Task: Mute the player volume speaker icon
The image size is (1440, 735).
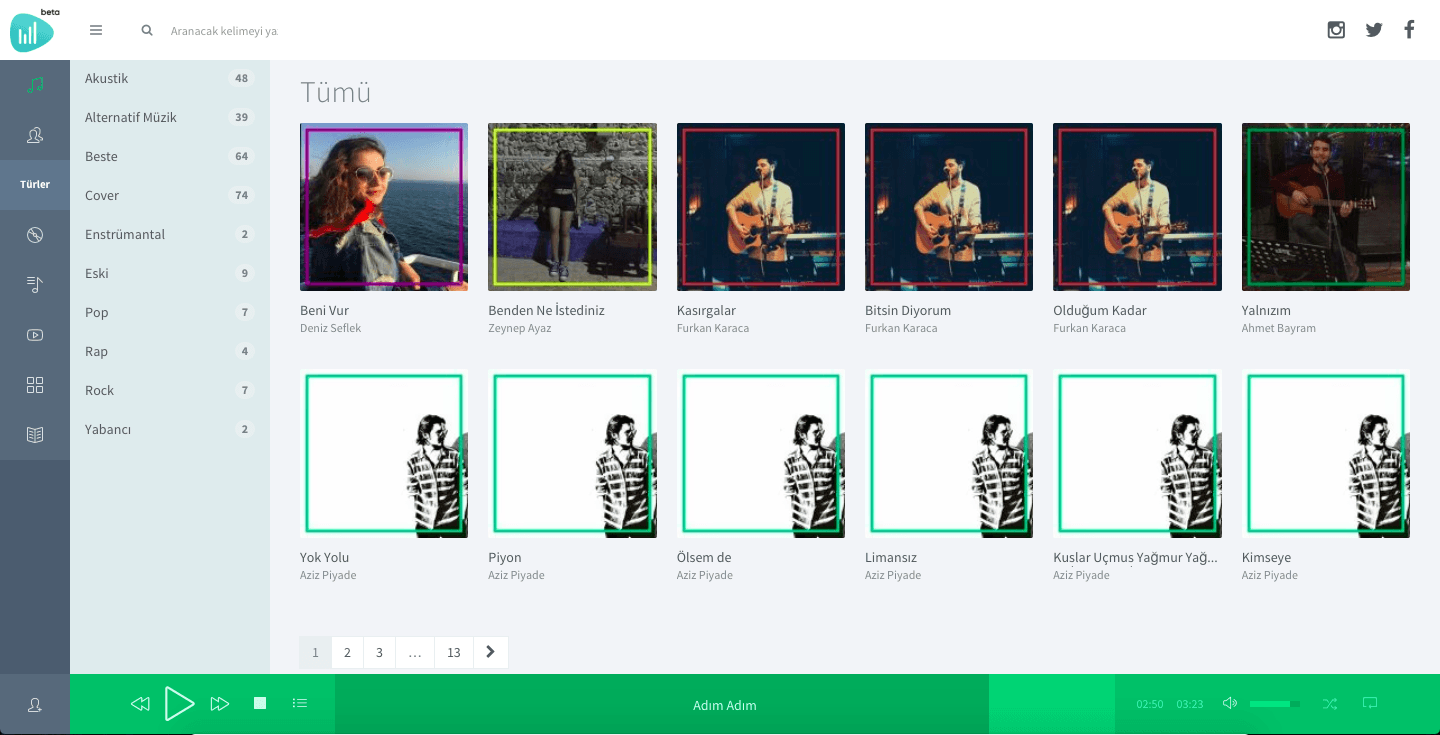Action: point(1230,704)
